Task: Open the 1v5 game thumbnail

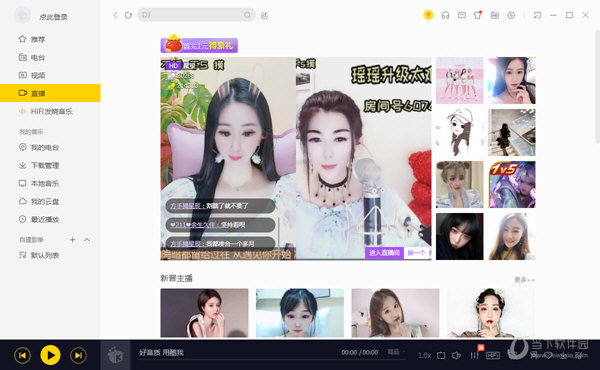Action: click(x=512, y=184)
